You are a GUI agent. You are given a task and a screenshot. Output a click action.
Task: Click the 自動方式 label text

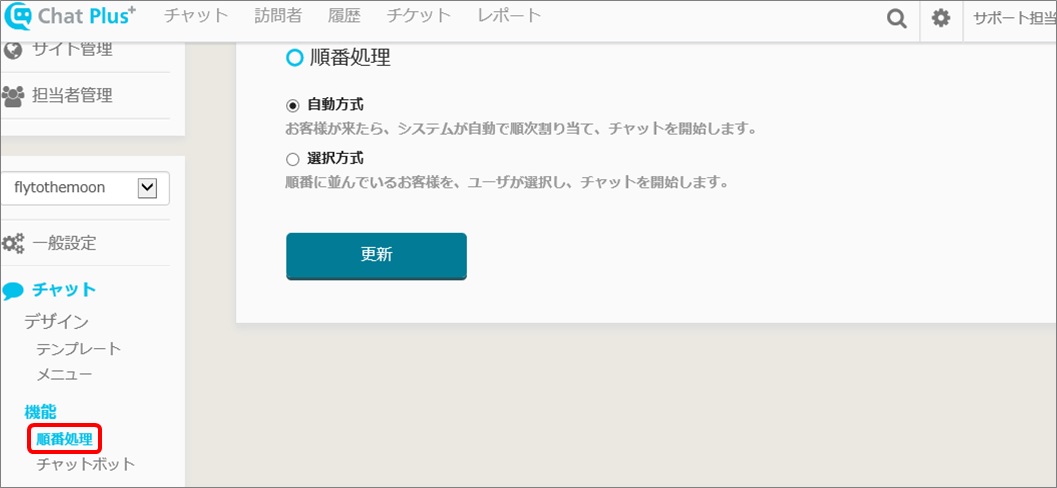(335, 105)
